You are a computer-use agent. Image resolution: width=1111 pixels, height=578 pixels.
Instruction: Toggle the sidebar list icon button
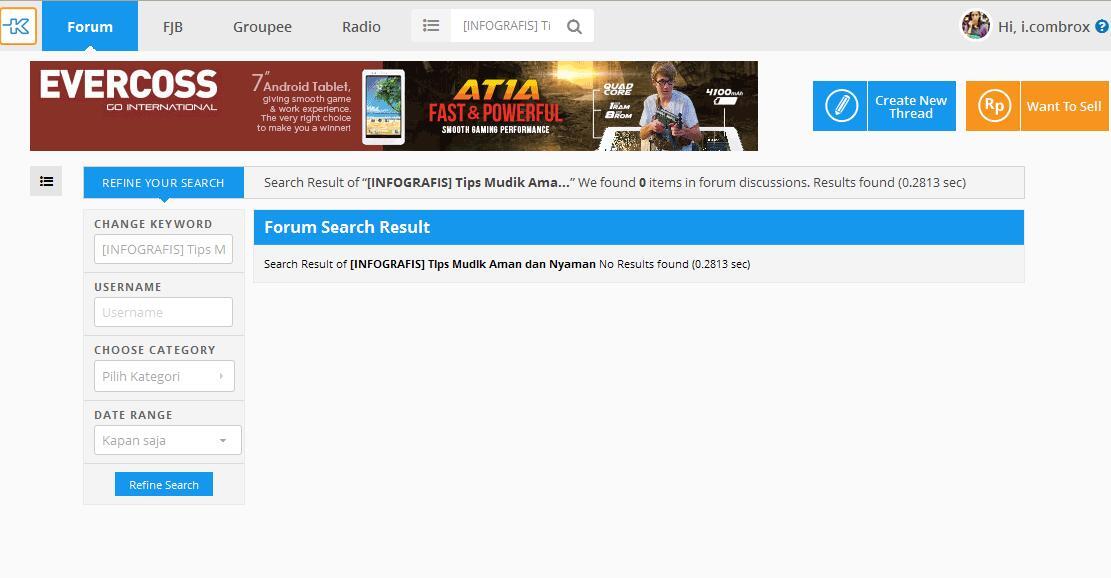click(x=46, y=181)
